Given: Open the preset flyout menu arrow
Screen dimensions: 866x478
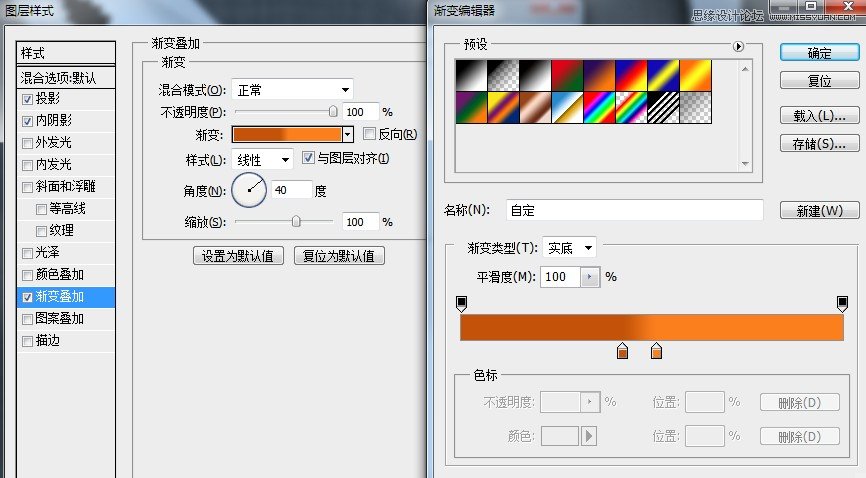Looking at the screenshot, I should [x=739, y=46].
